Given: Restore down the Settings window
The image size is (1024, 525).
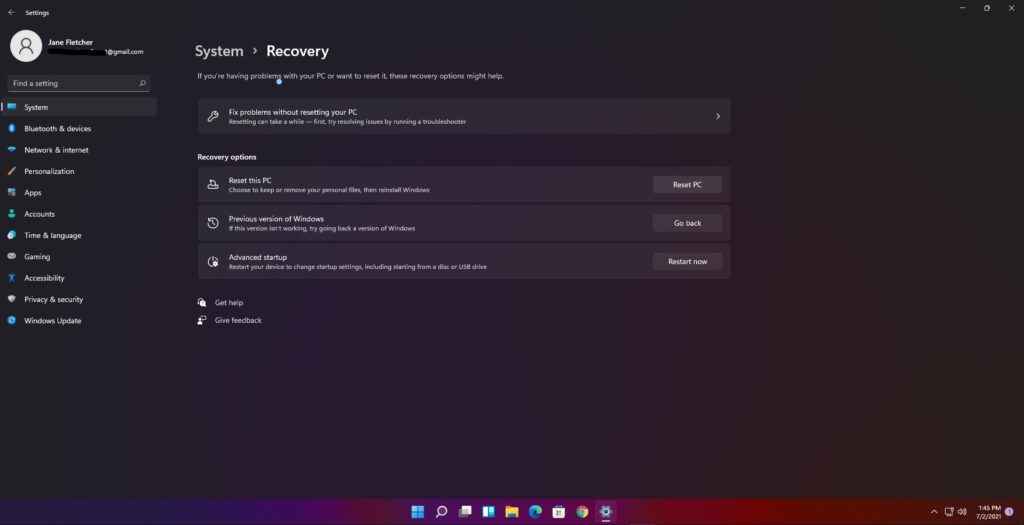Looking at the screenshot, I should pyautogui.click(x=987, y=8).
